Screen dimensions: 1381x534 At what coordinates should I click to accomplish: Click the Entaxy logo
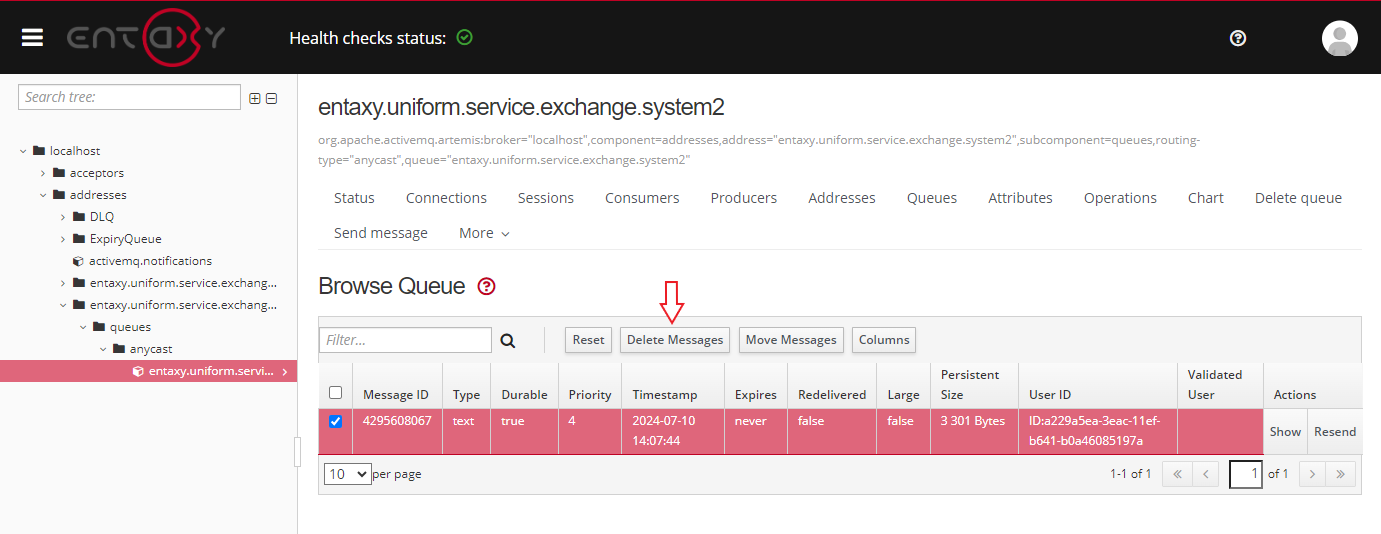(146, 38)
